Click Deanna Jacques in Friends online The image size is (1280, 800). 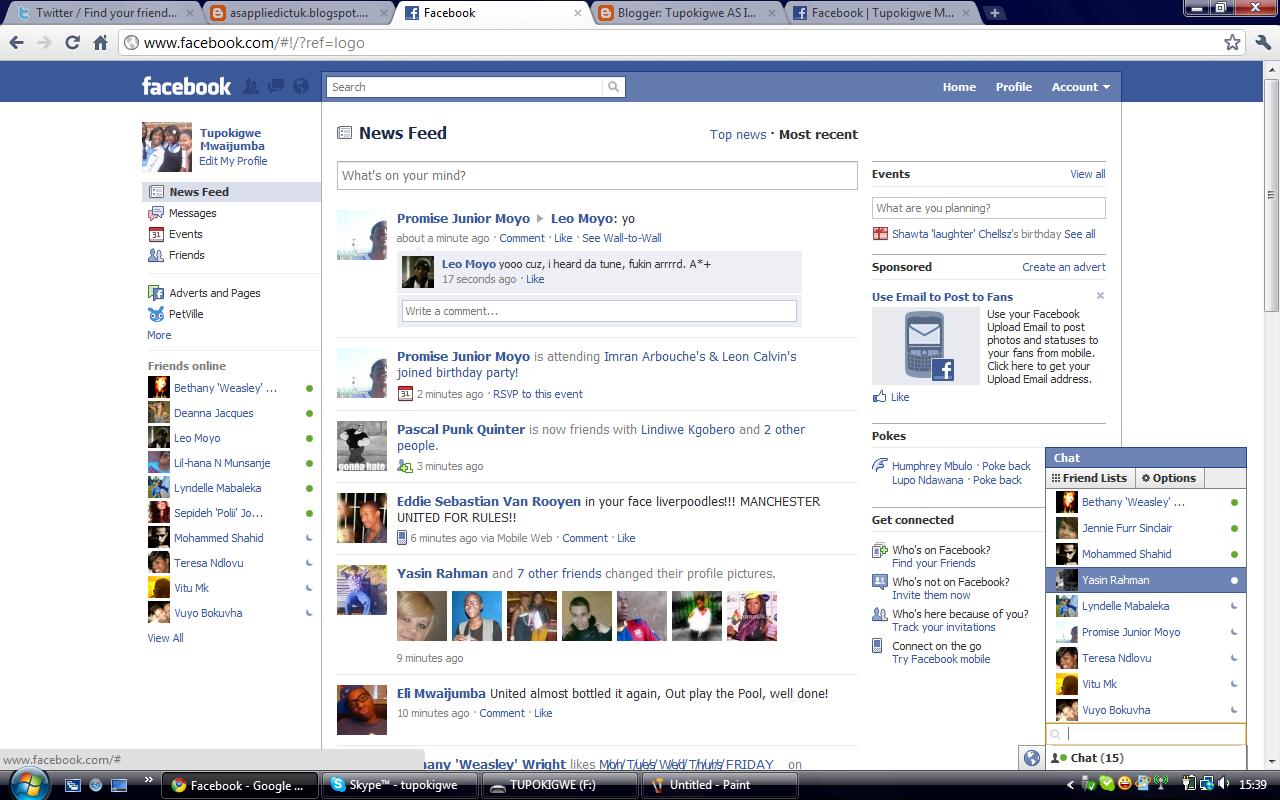tap(231, 413)
